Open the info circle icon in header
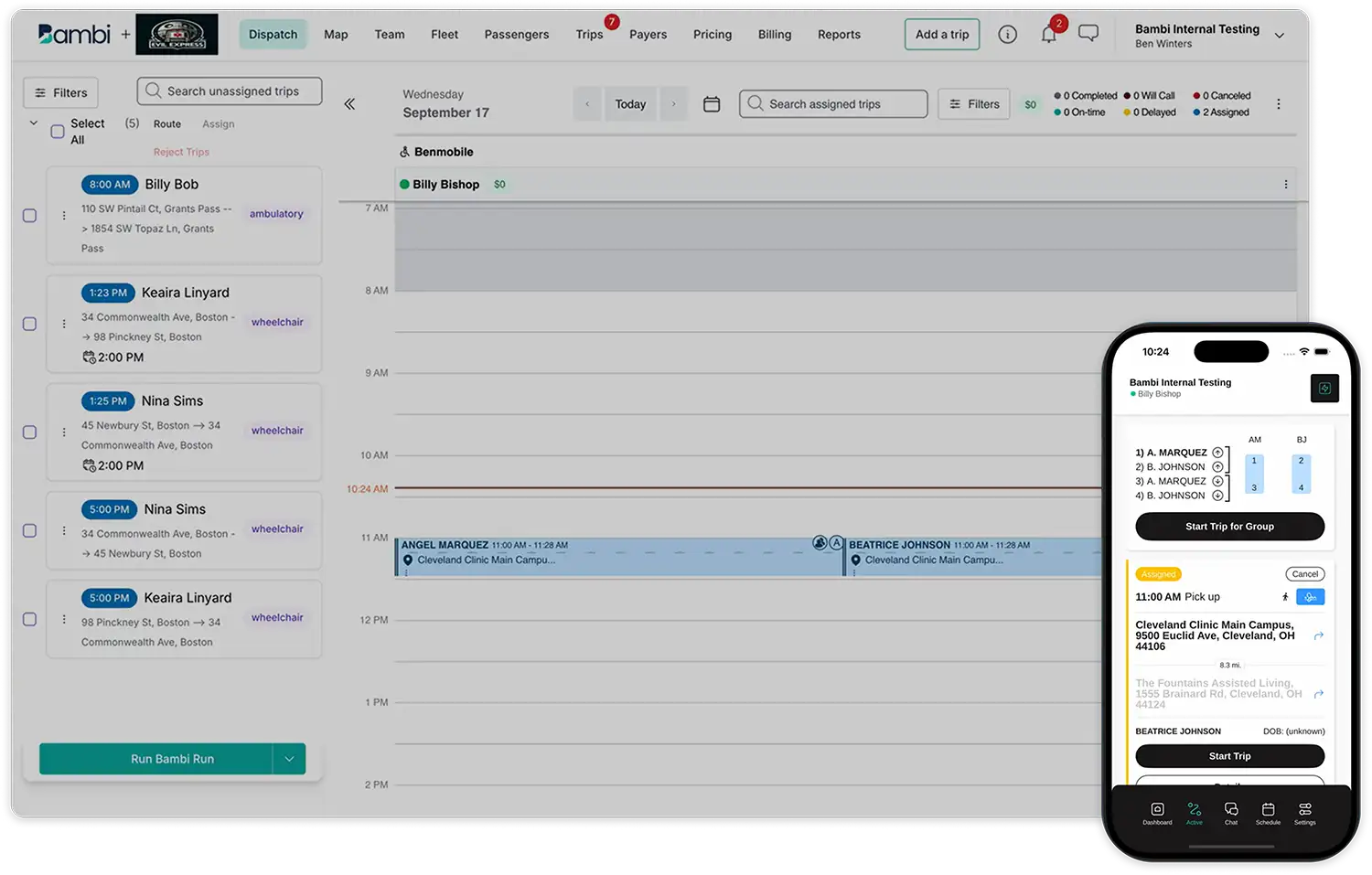Image resolution: width=1372 pixels, height=875 pixels. point(1007,35)
